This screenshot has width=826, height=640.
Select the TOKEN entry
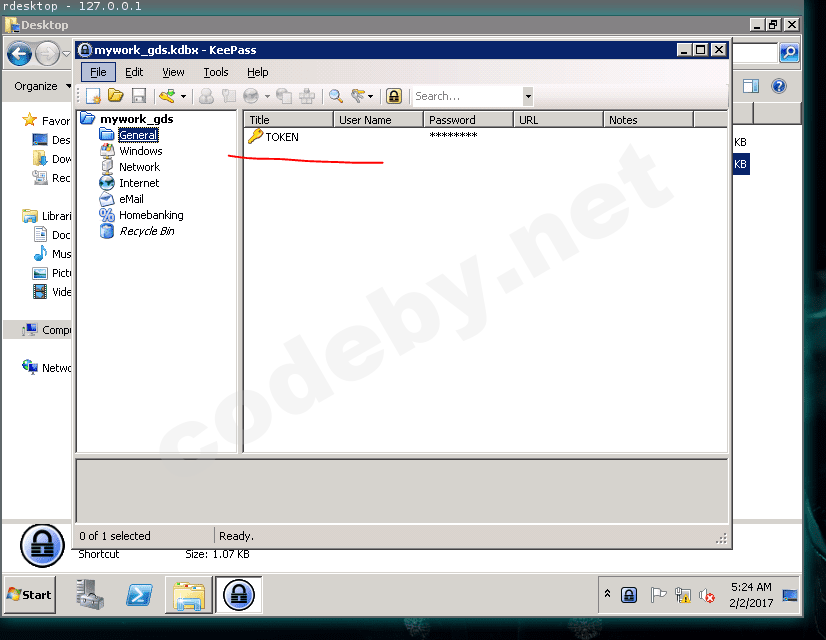(x=282, y=137)
